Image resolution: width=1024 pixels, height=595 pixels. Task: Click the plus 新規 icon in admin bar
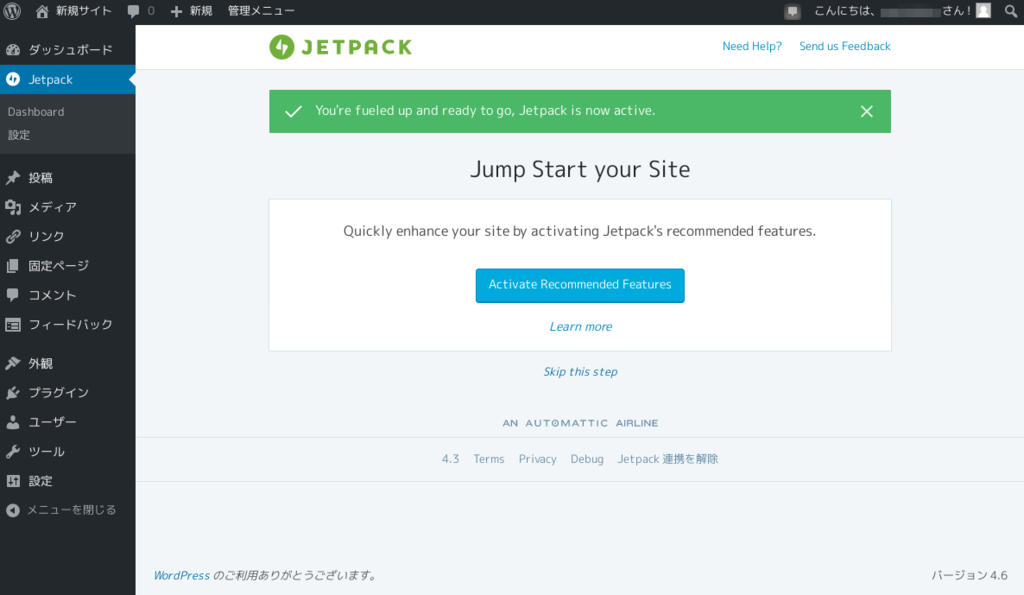coord(176,11)
